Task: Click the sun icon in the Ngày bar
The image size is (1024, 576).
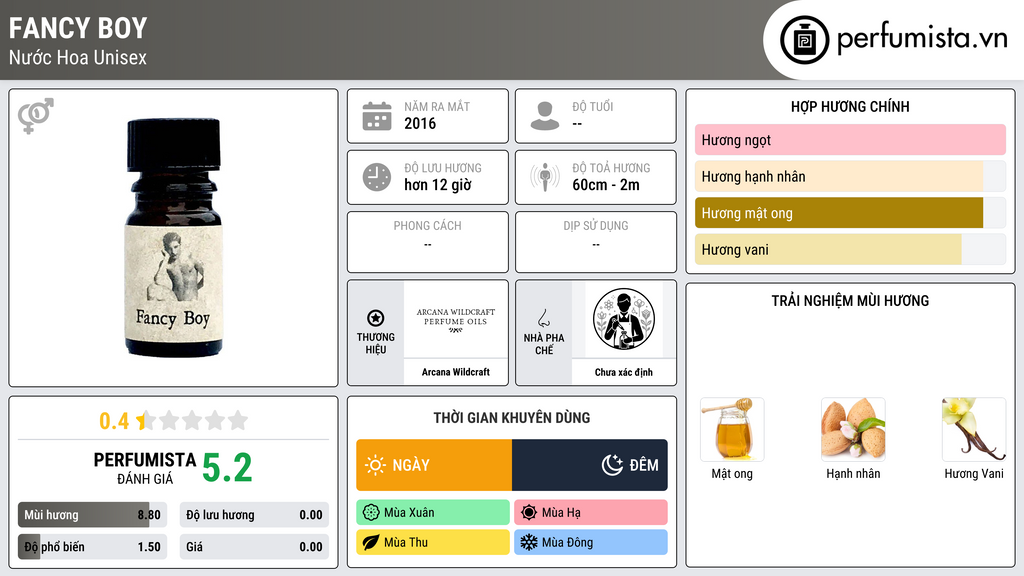Action: point(375,465)
